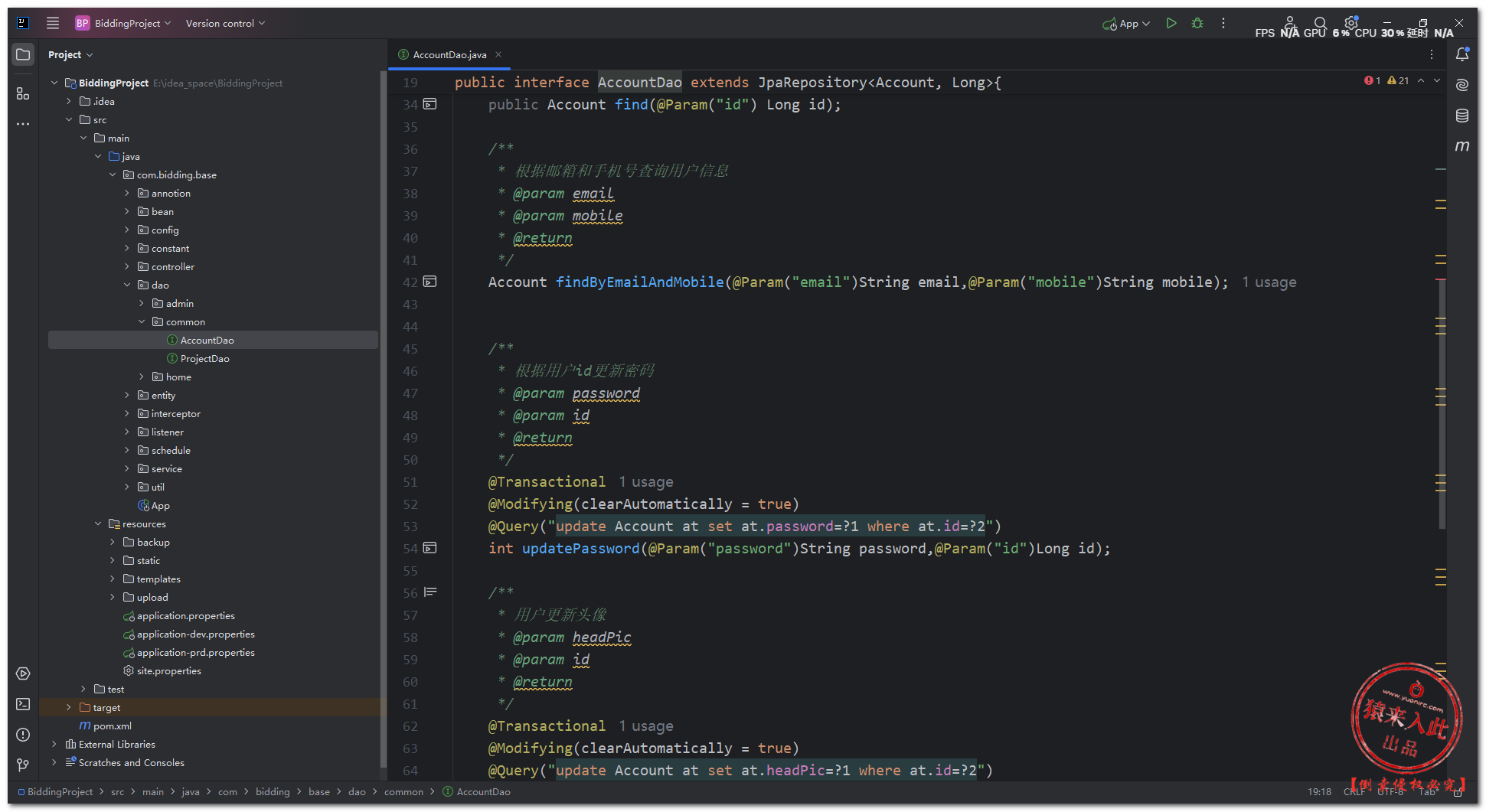The width and height of the screenshot is (1486, 812).
Task: Click the Debug bug icon
Action: tap(1197, 23)
